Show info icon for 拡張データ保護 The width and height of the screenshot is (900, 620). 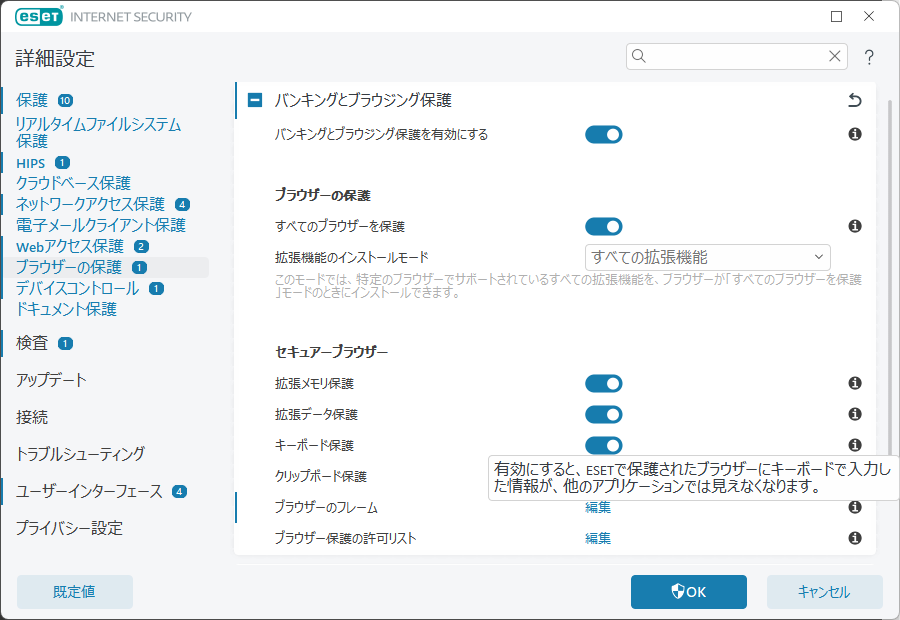click(x=855, y=414)
